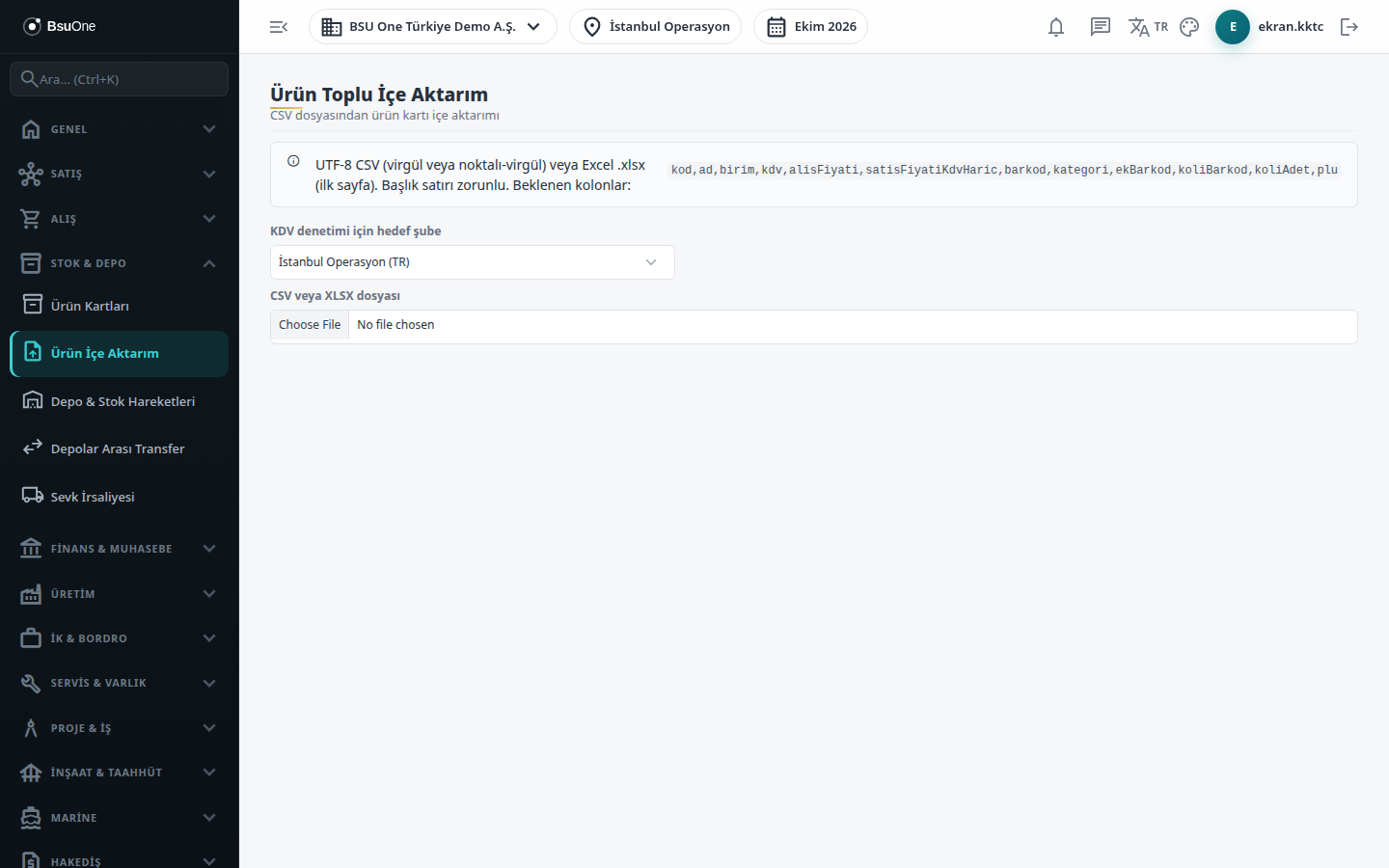This screenshot has width=1389, height=868.
Task: Go to Depolar Arası Transfer
Action: click(x=119, y=448)
